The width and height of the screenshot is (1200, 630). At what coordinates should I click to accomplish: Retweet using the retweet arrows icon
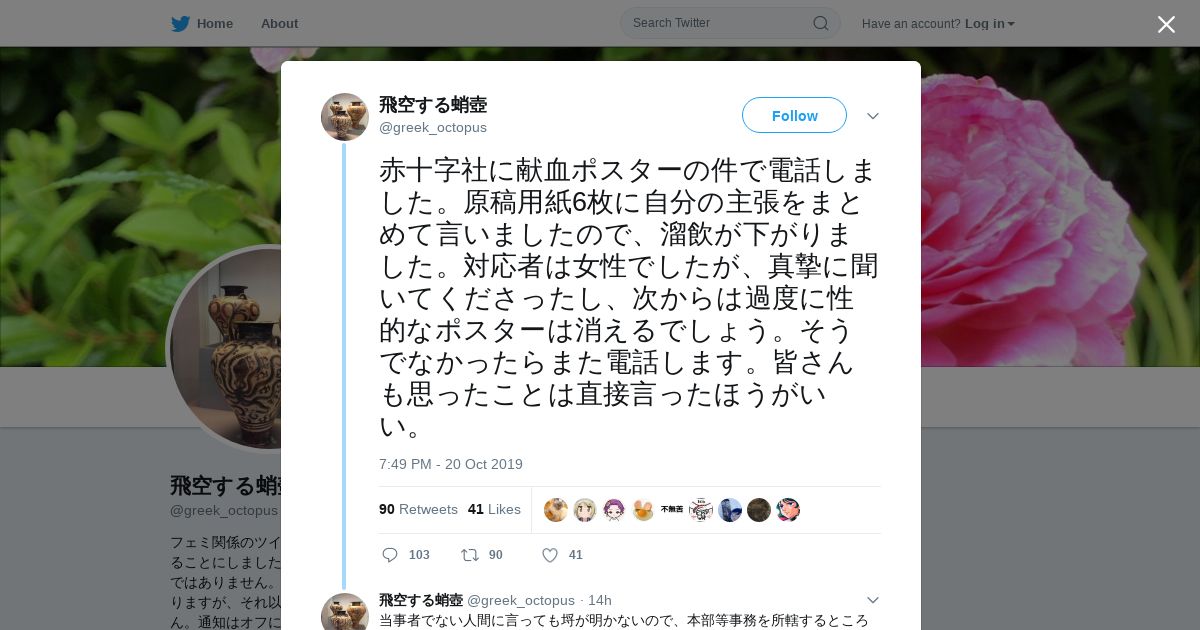point(469,555)
